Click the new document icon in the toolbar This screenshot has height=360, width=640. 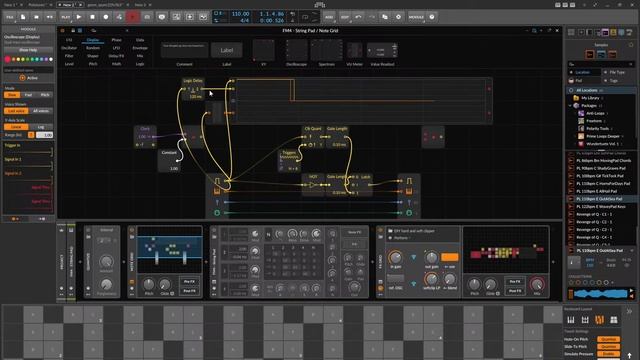click(23, 17)
